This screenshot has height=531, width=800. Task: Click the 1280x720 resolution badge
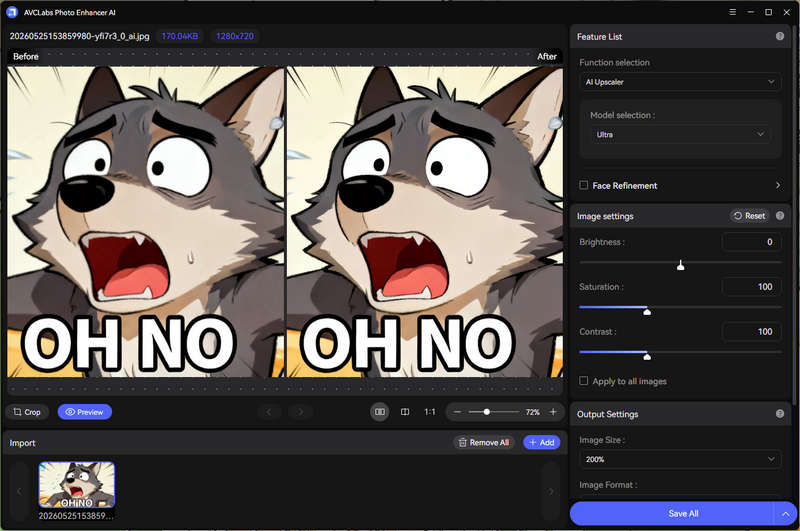point(235,36)
